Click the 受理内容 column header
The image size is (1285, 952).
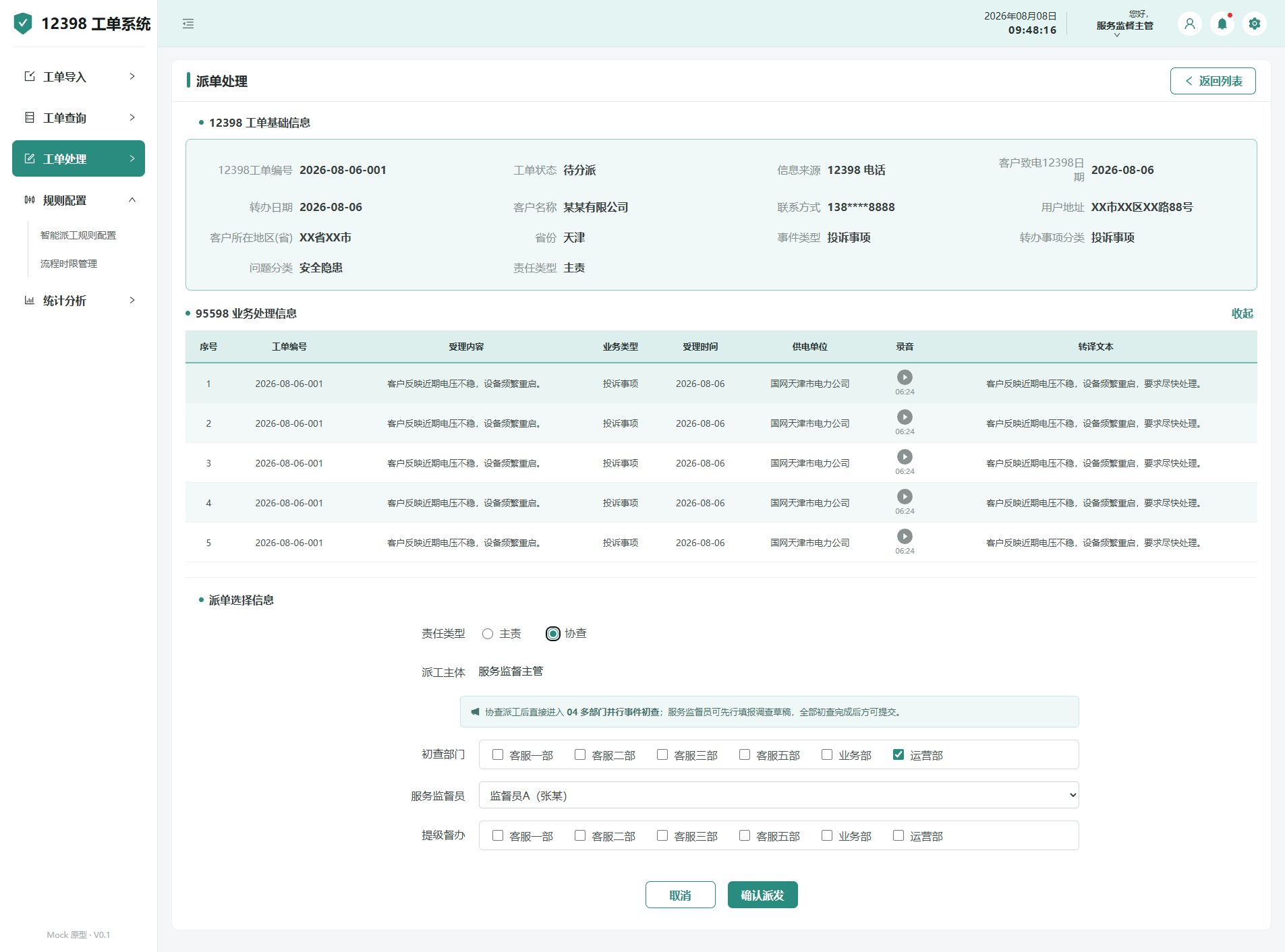pos(466,347)
